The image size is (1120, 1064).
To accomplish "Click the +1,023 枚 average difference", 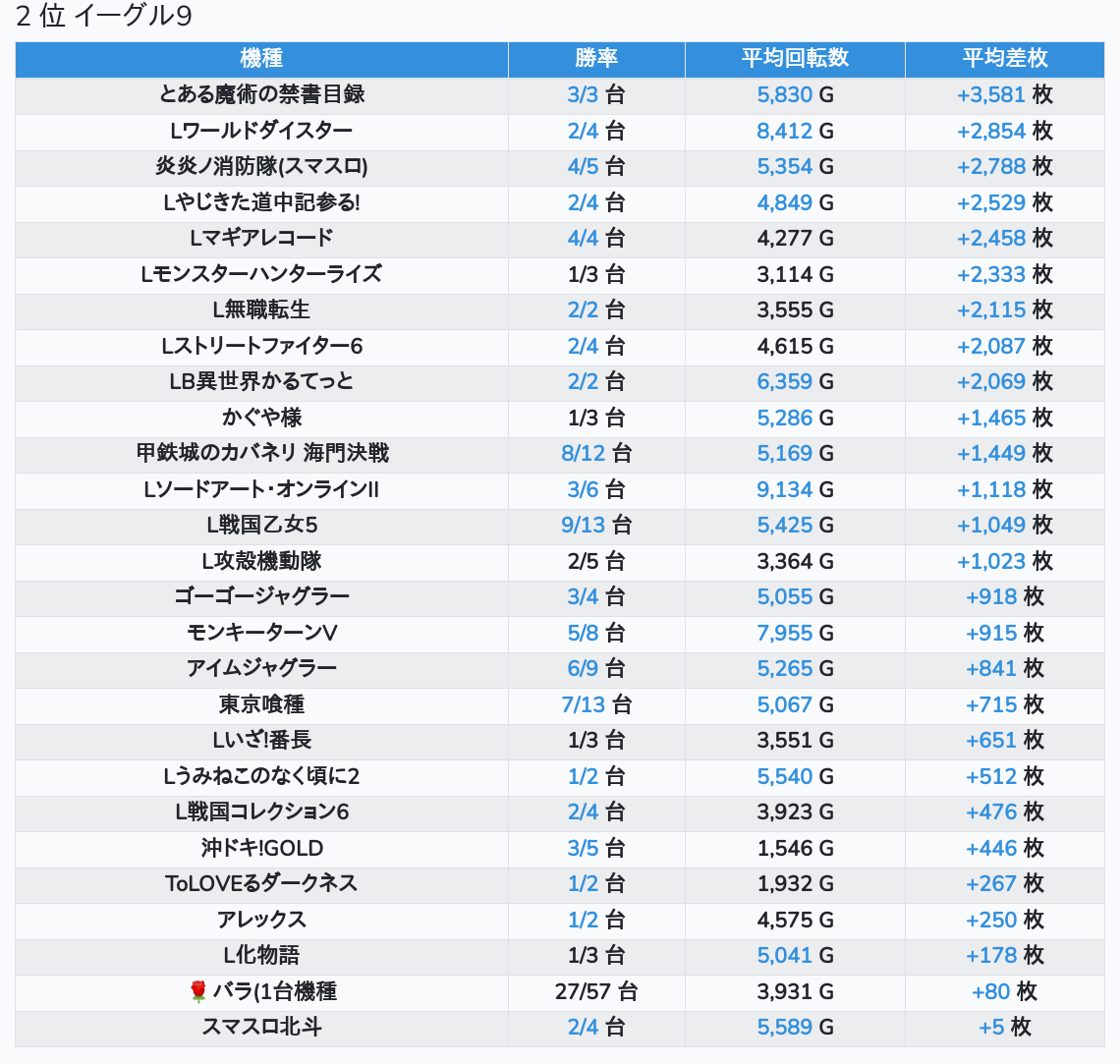I will [x=1005, y=562].
